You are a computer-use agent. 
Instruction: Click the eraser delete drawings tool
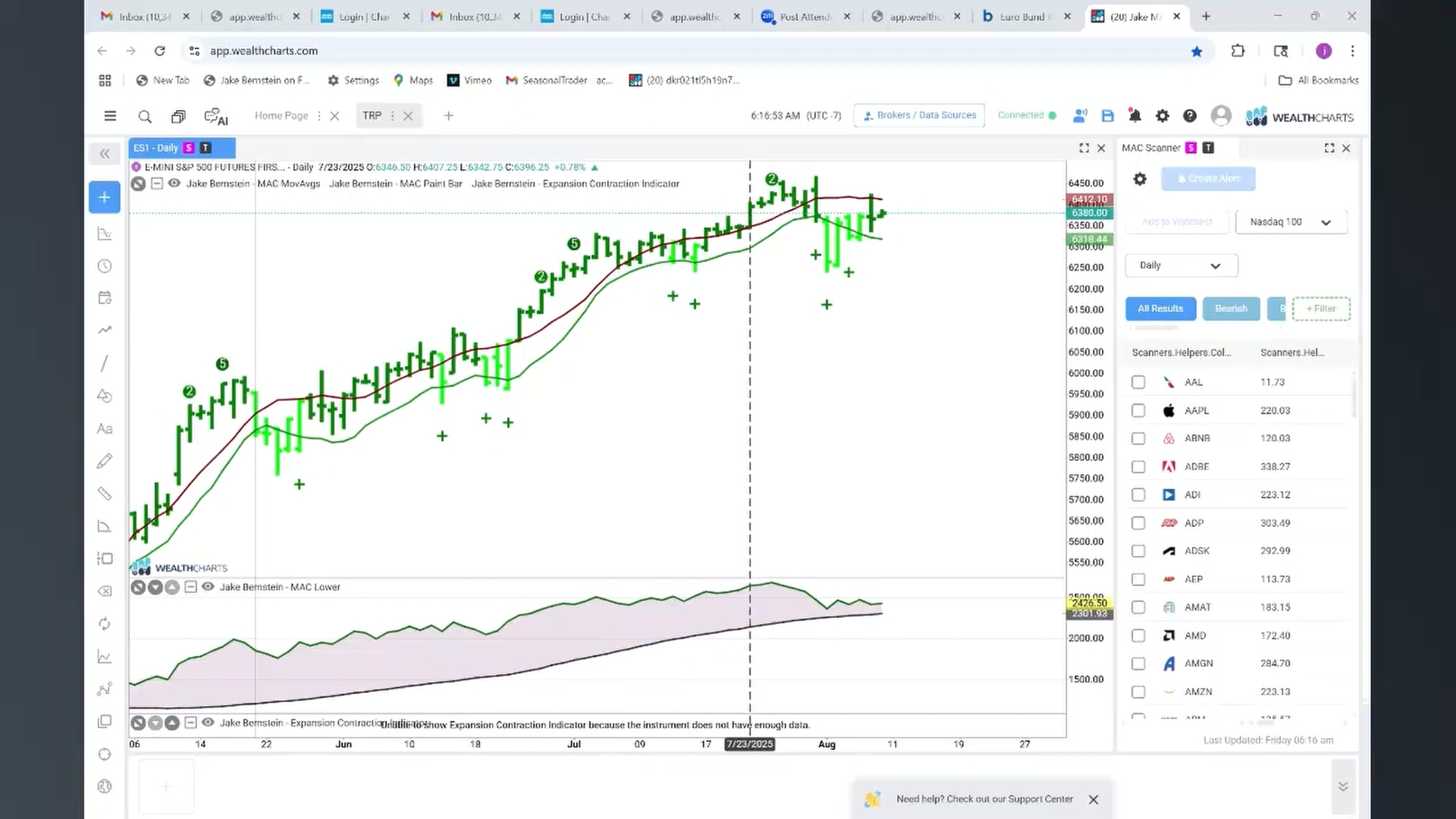click(105, 591)
